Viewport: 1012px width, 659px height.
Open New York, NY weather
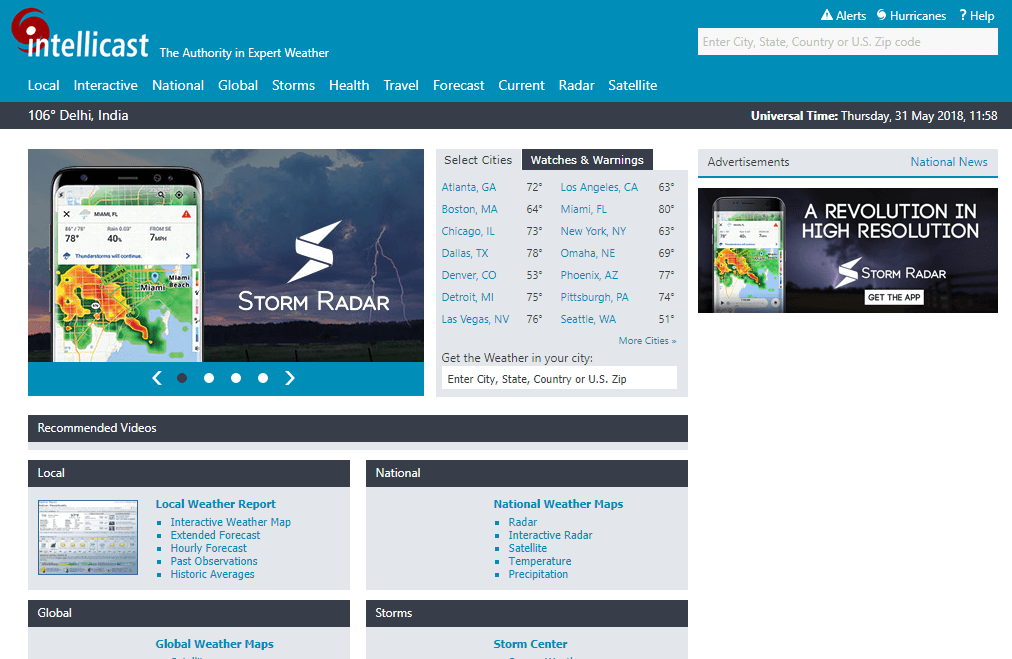click(593, 231)
